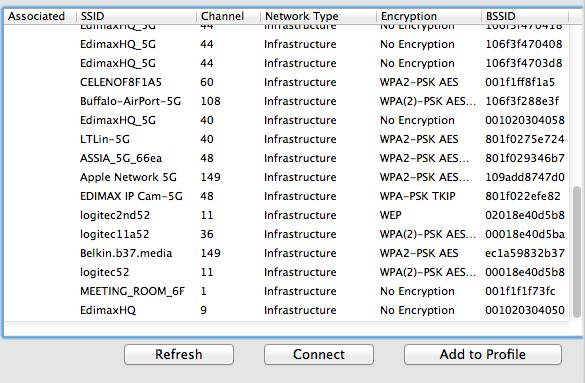Click BSSID ec1a59832b37 cell
Screen dimensions: 585x383
click(x=525, y=253)
